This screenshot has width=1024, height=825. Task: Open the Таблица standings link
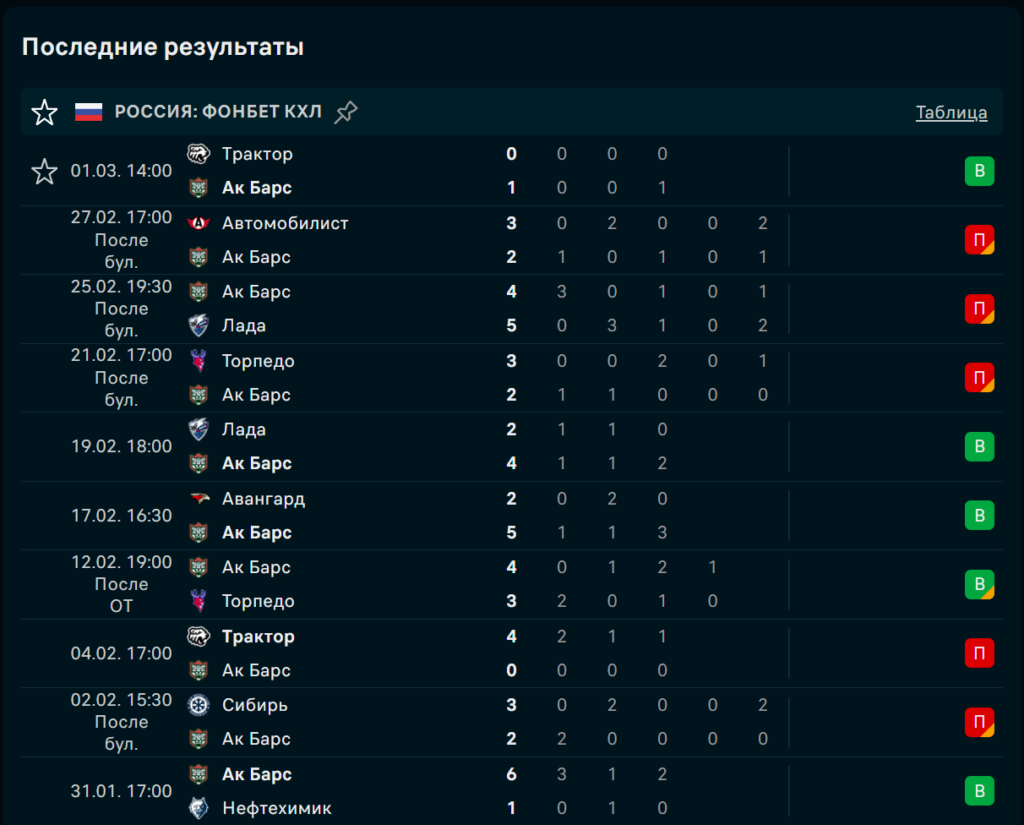pos(951,112)
